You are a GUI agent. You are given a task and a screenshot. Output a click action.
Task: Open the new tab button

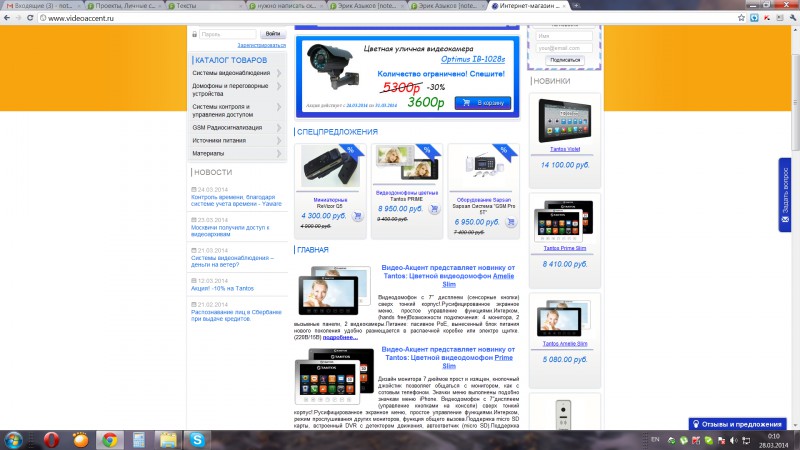tap(577, 5)
